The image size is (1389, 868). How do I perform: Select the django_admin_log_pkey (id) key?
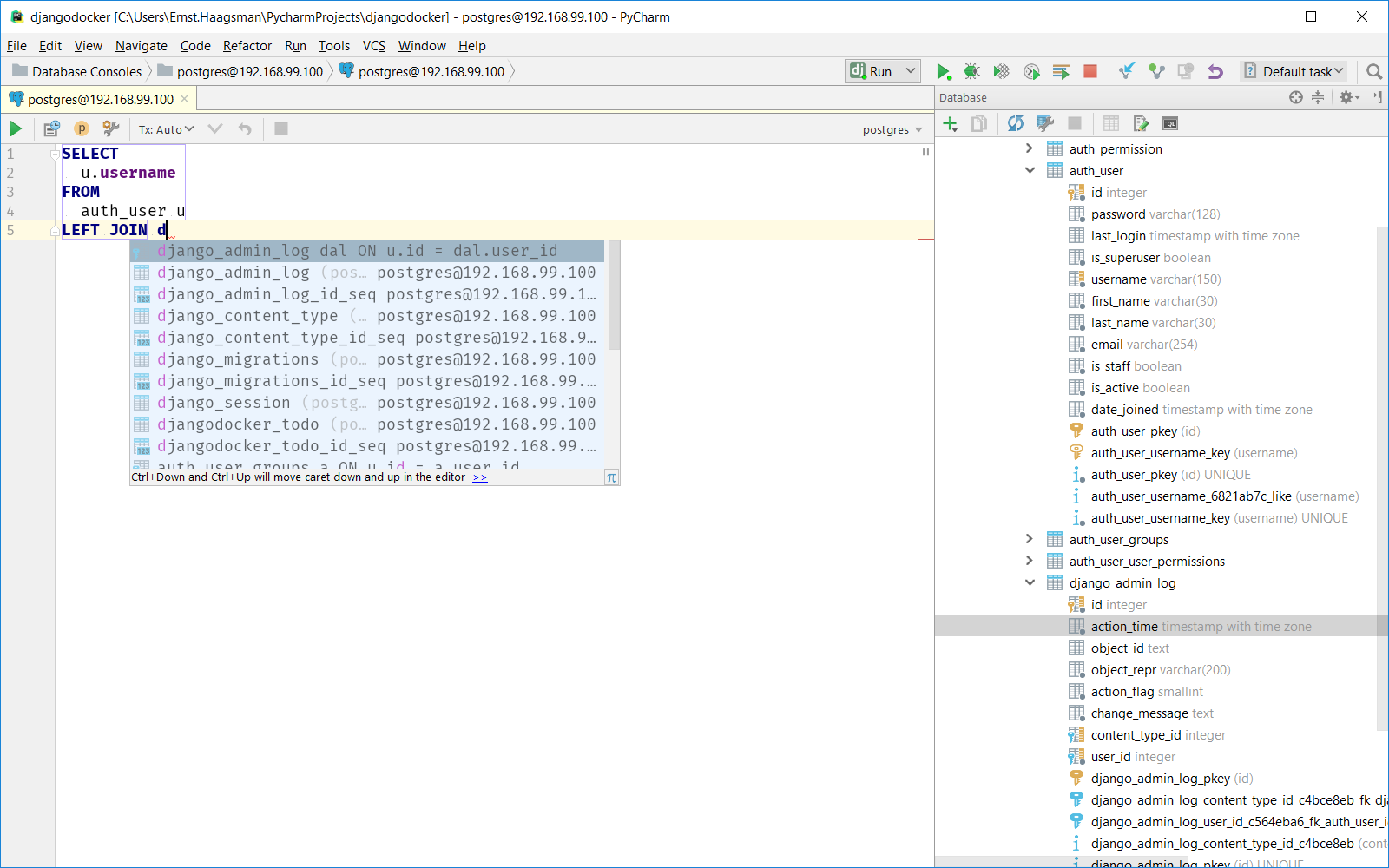click(1171, 778)
